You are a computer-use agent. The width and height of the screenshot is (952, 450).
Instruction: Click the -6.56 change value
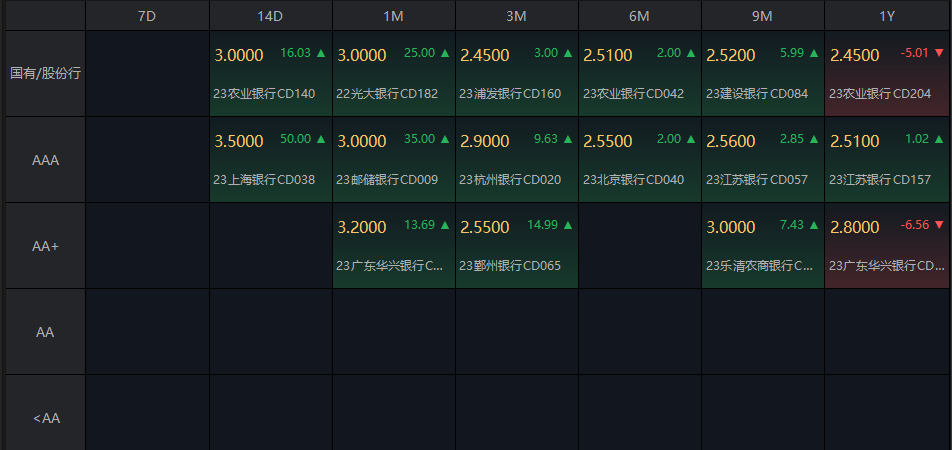[x=915, y=225]
